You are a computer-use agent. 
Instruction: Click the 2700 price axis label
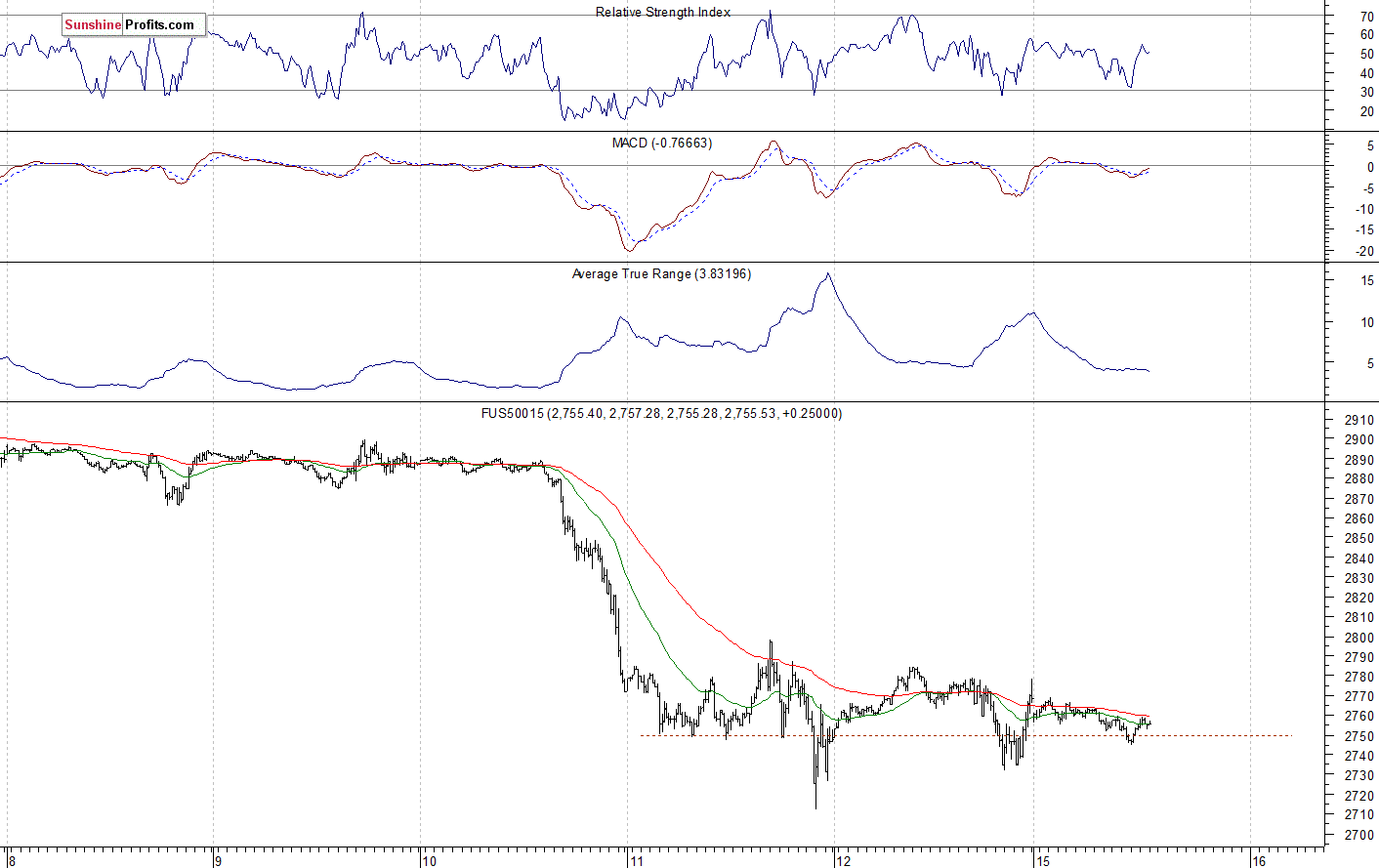pos(1359,835)
